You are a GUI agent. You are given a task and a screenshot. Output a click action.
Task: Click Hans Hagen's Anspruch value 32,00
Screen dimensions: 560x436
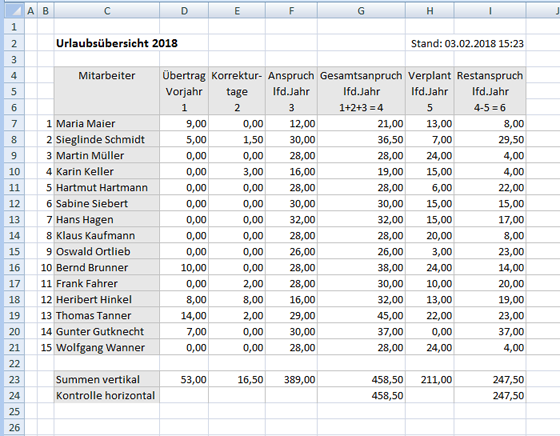tap(291, 220)
